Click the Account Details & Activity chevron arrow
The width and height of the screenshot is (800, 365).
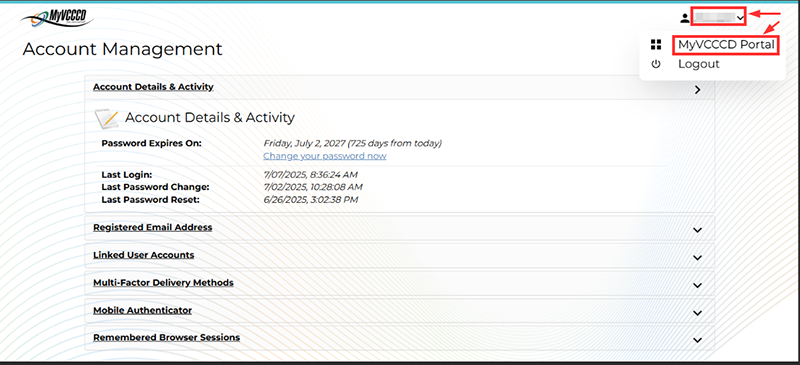pos(697,90)
